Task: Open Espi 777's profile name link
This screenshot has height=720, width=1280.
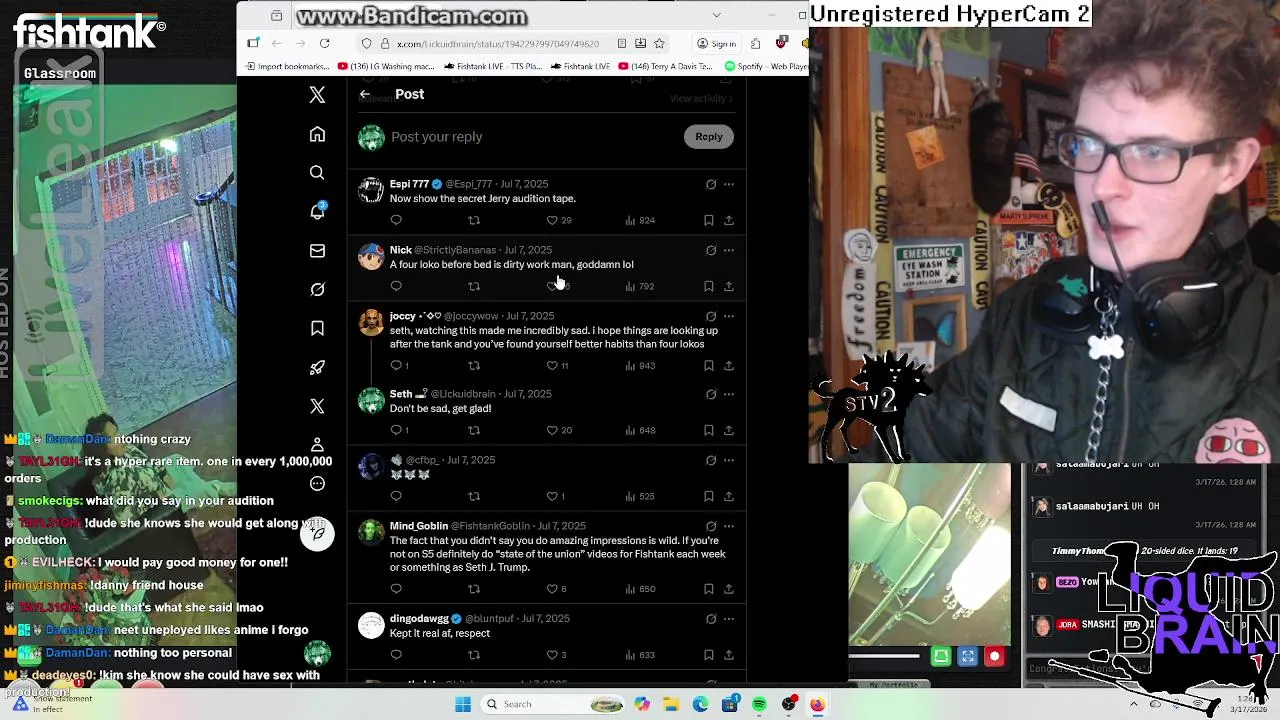Action: pyautogui.click(x=409, y=184)
